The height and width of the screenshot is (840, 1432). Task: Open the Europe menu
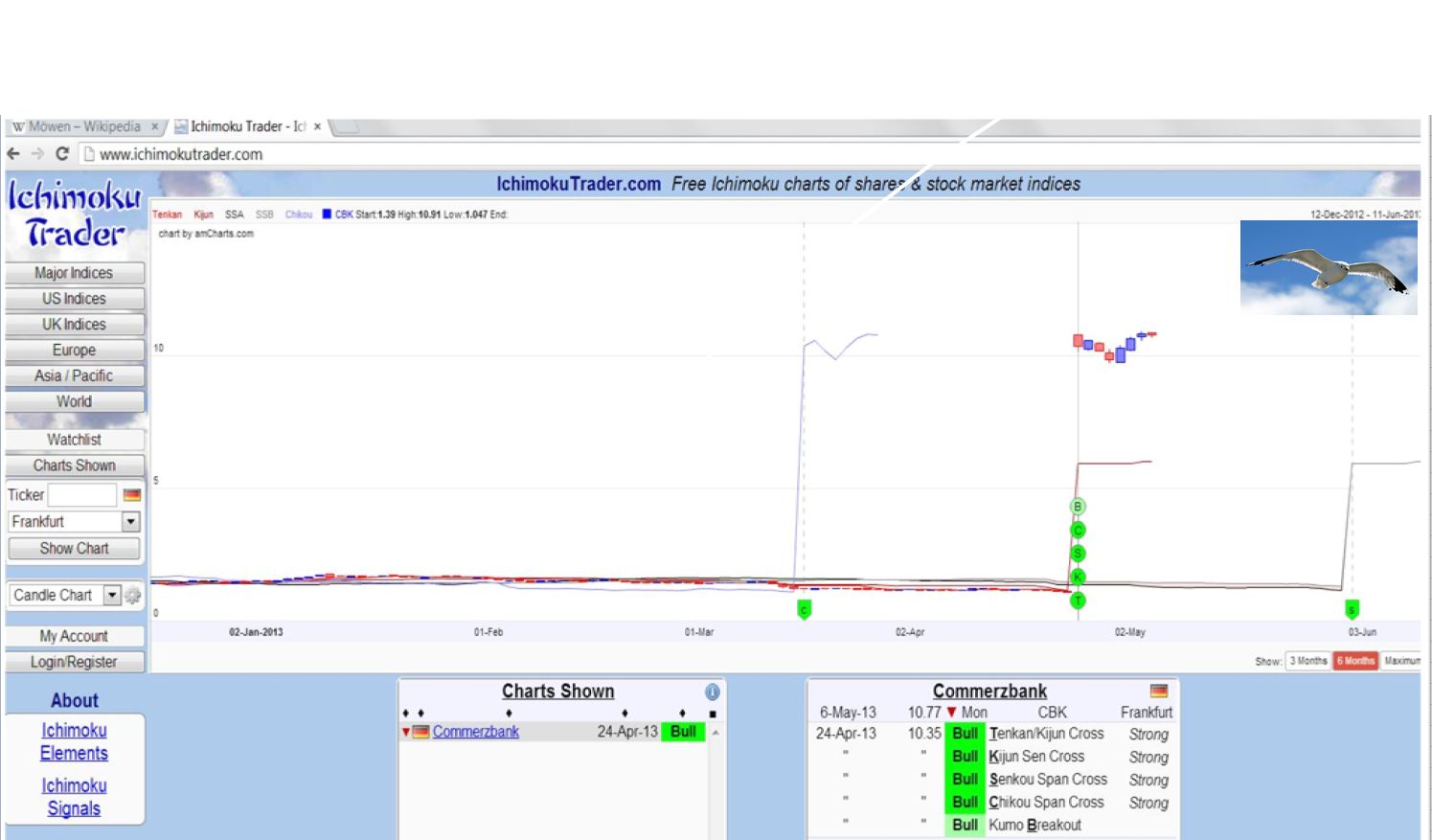(x=75, y=351)
